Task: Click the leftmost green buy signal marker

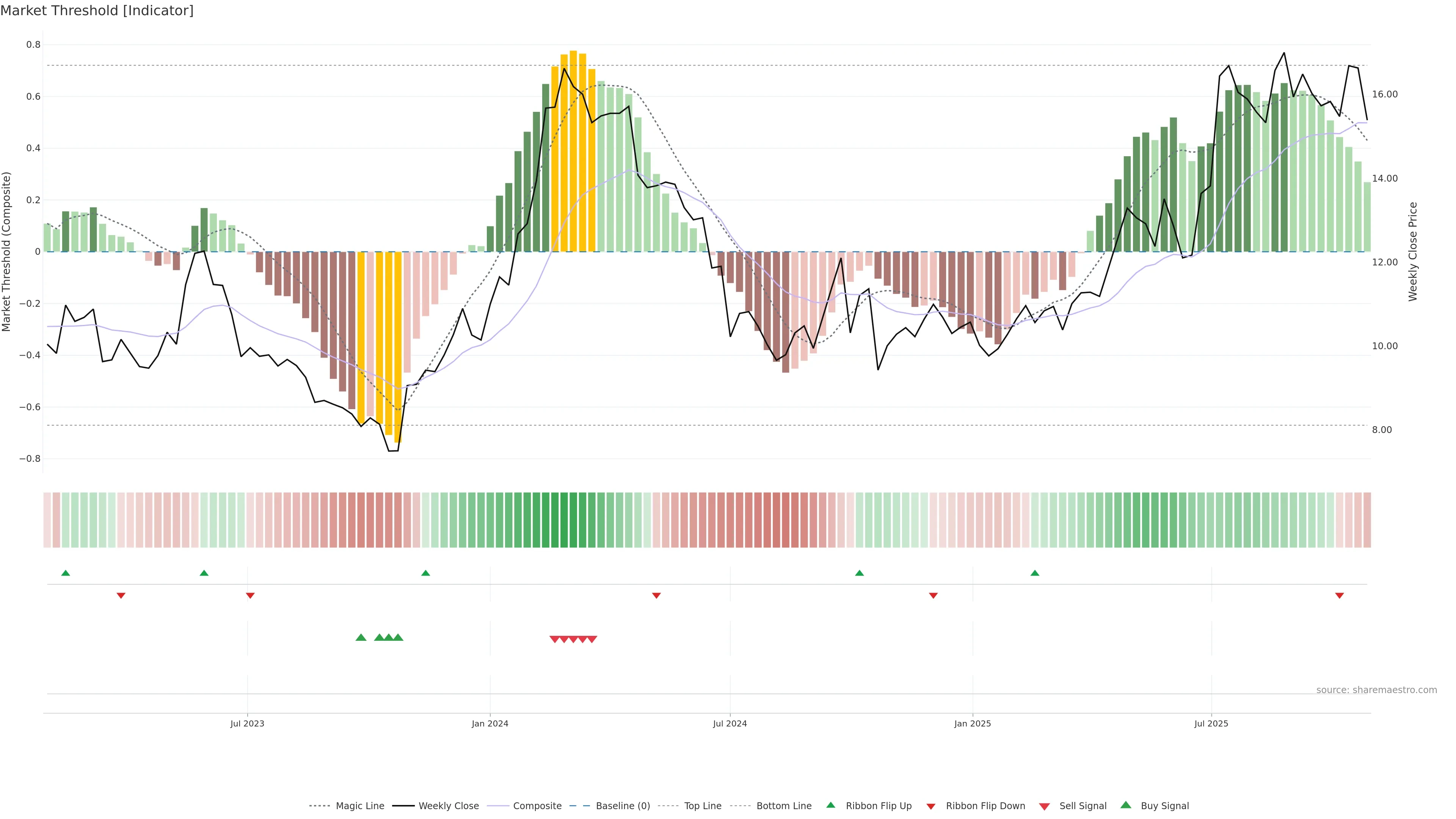Action: click(x=361, y=637)
